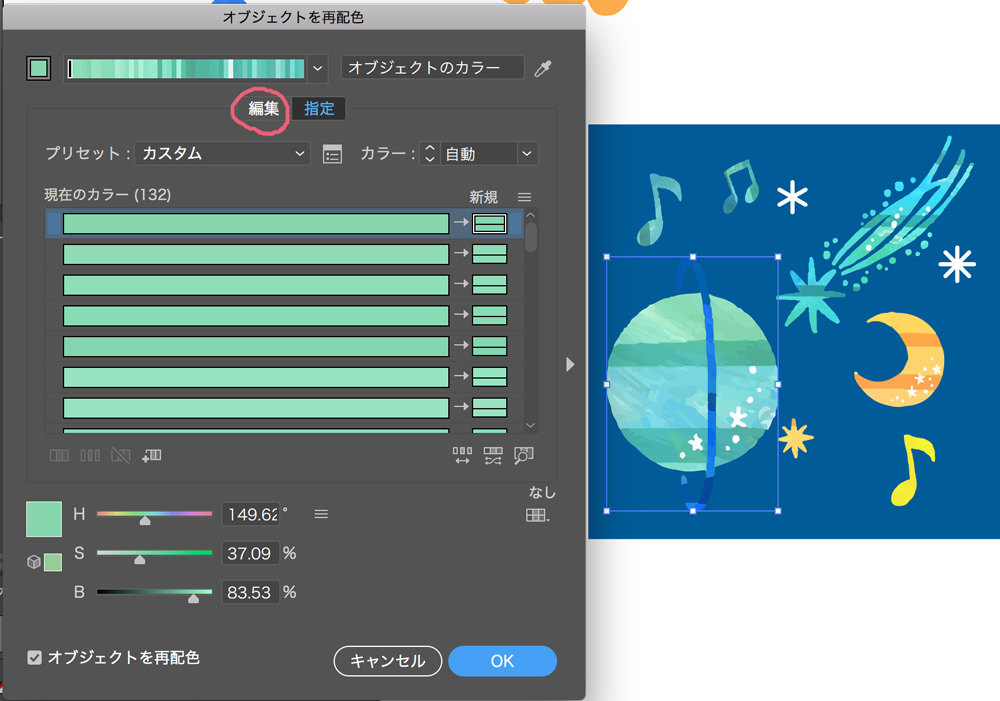This screenshot has height=701, width=1000.
Task: Click the なし label
Action: [x=542, y=492]
